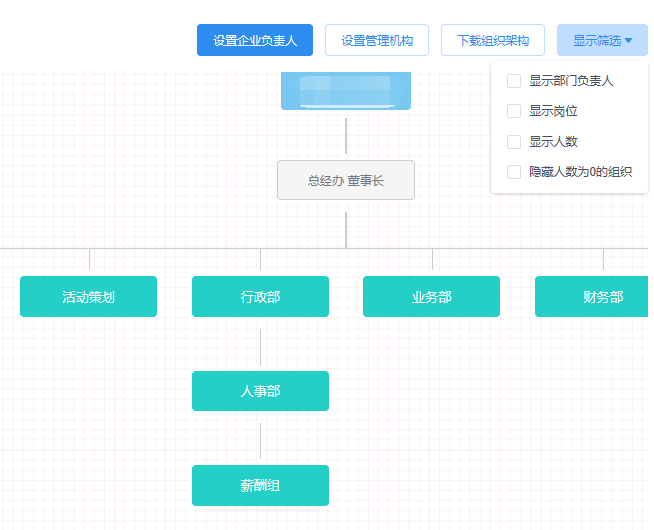Select the 行政部 department node
Screen dimensions: 654x530
coord(260,296)
